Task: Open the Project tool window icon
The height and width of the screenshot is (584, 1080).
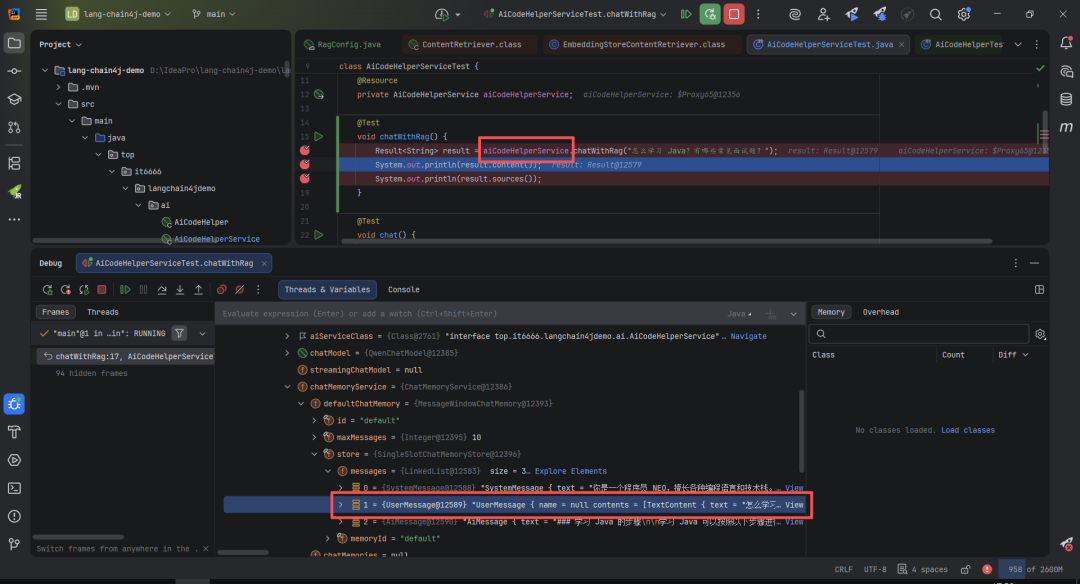Action: [x=14, y=43]
